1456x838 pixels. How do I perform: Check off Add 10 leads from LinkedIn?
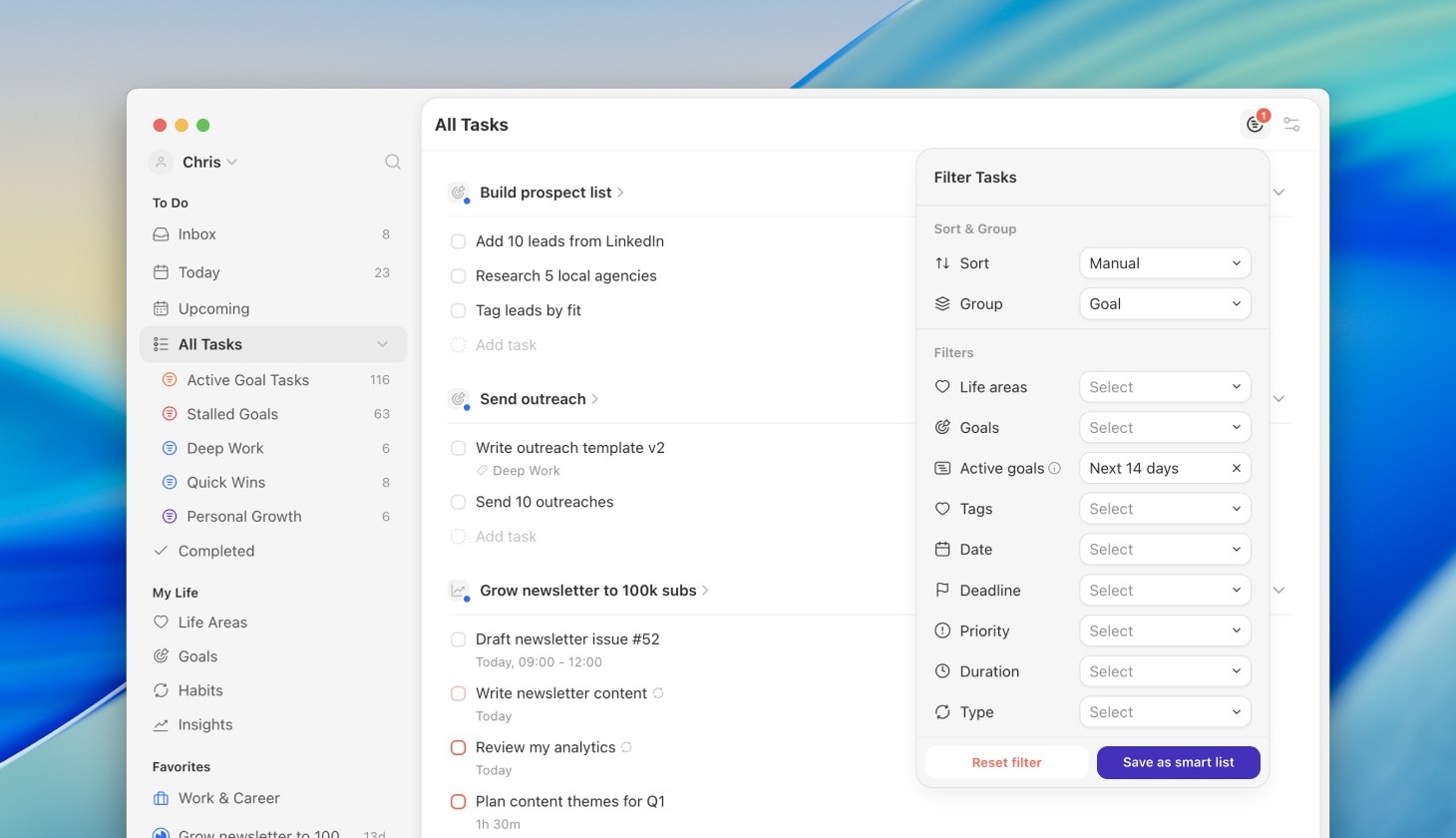[x=459, y=241]
